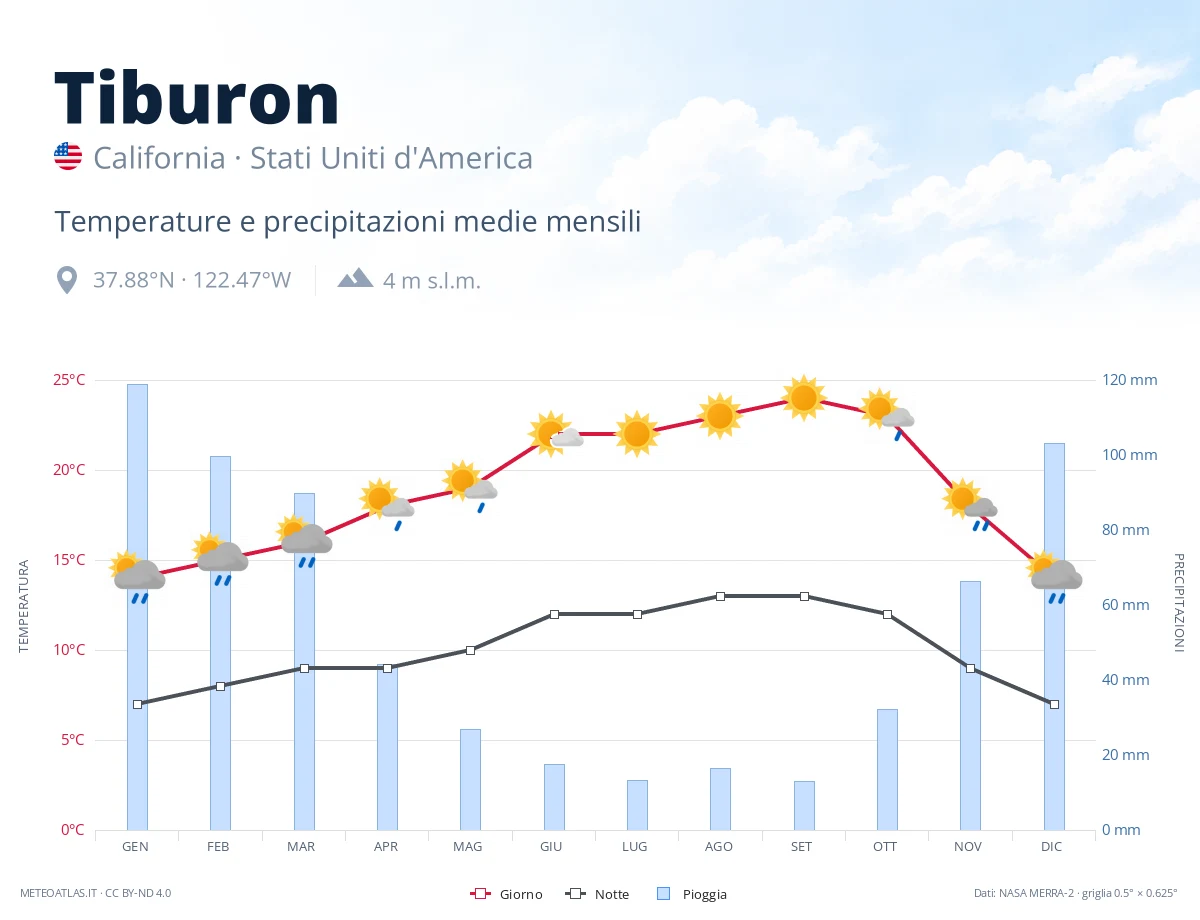This screenshot has height=920, width=1200.
Task: Click the Temperature e precipitazioni medie mensili heading
Action: click(348, 221)
